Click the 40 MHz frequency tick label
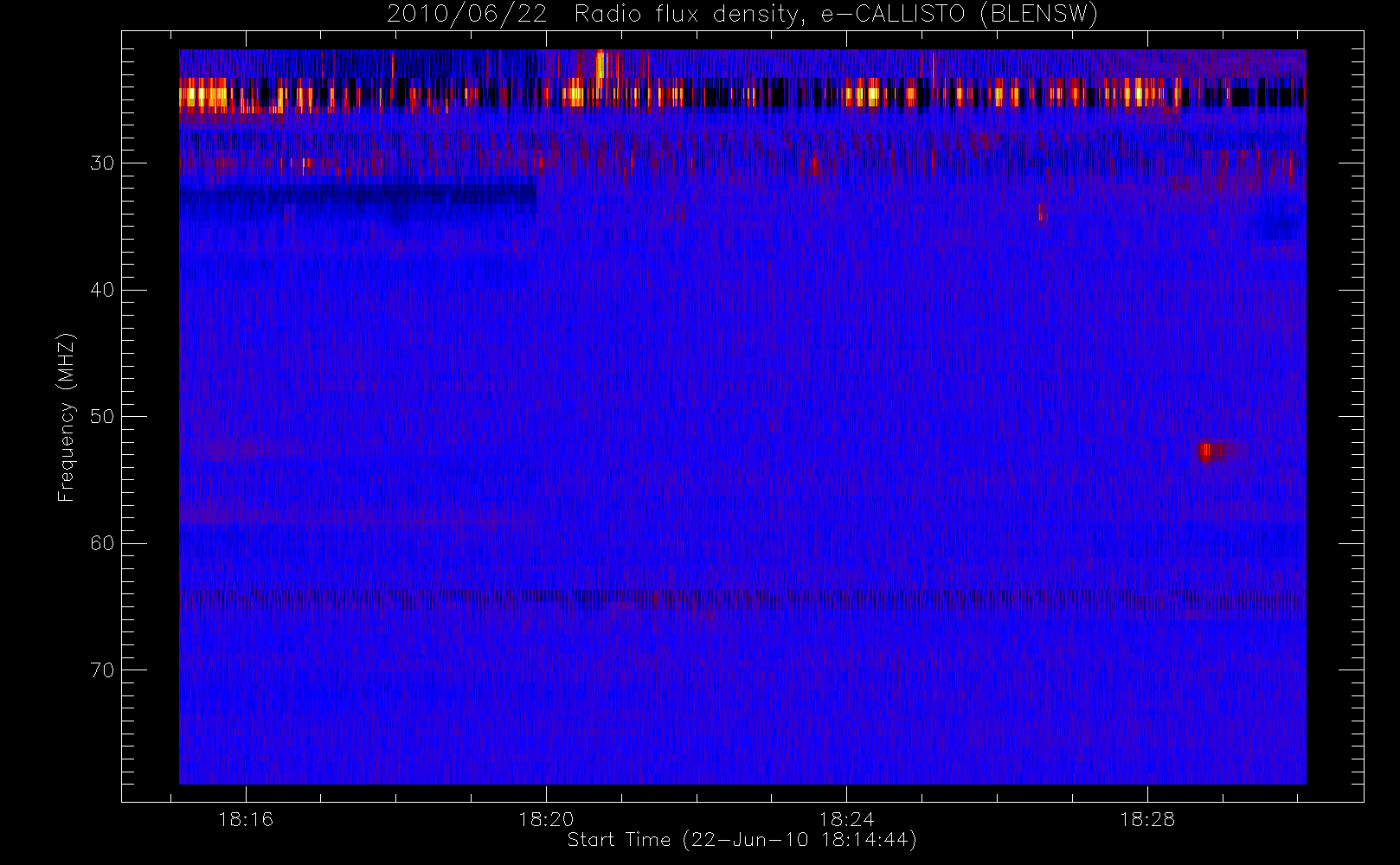The image size is (1400, 865). pyautogui.click(x=102, y=290)
